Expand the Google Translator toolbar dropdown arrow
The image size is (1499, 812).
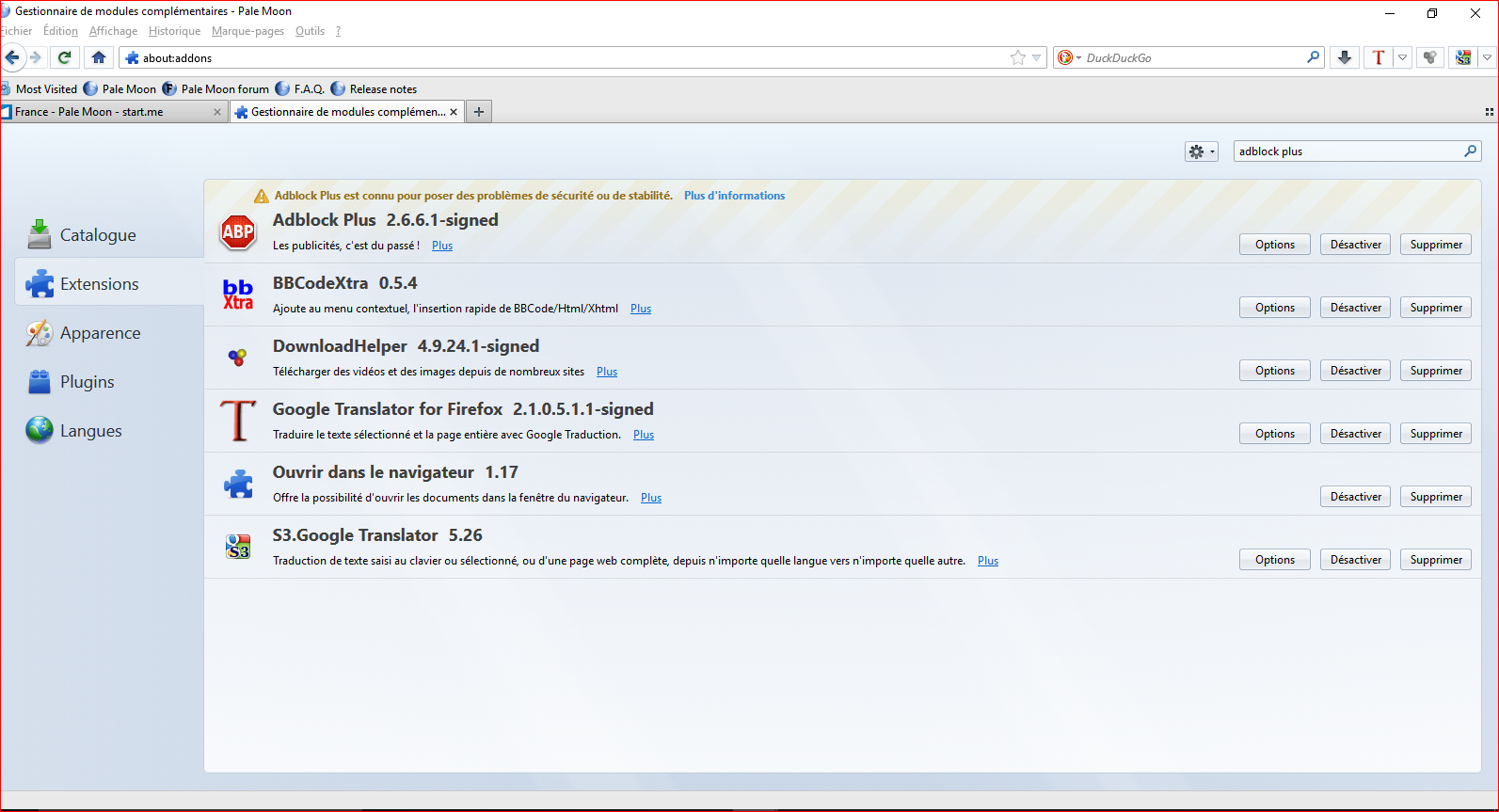(1402, 57)
